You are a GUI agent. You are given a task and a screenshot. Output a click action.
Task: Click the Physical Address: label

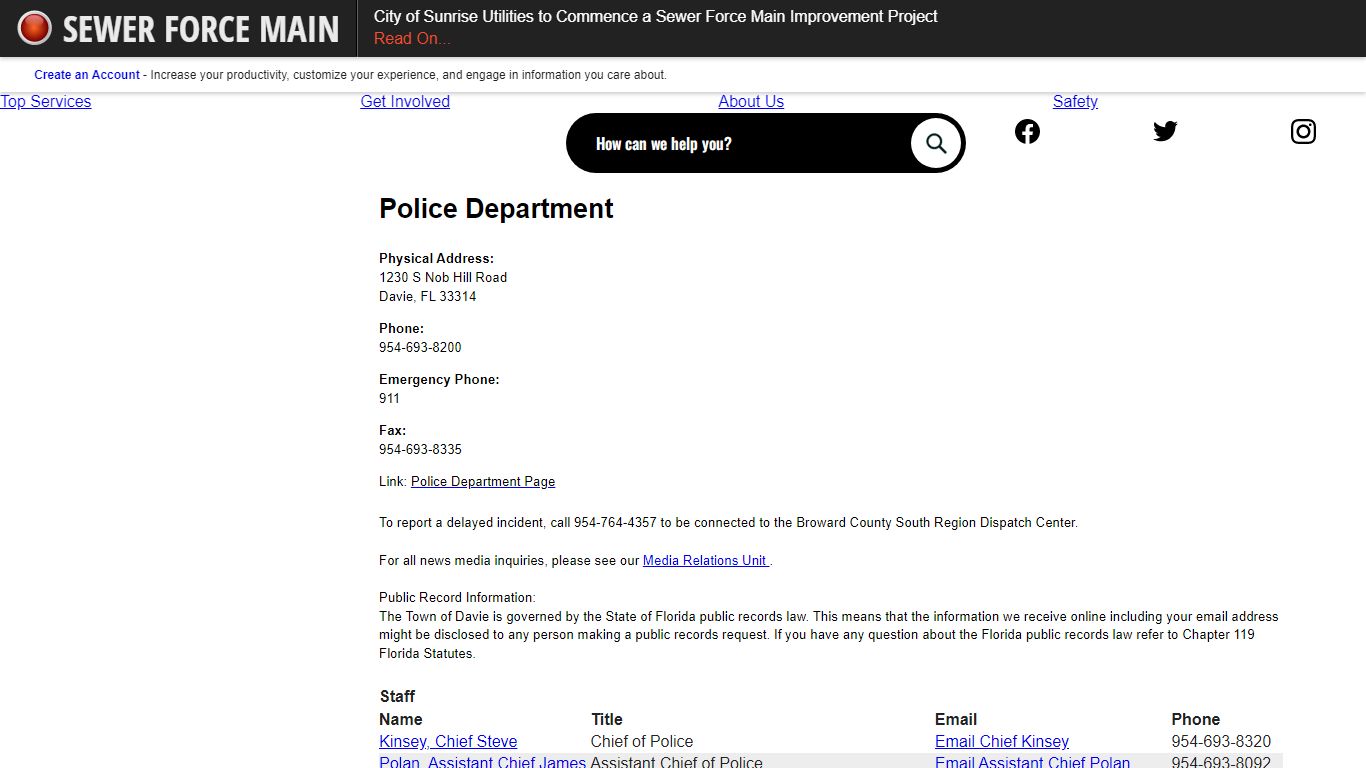pos(436,258)
